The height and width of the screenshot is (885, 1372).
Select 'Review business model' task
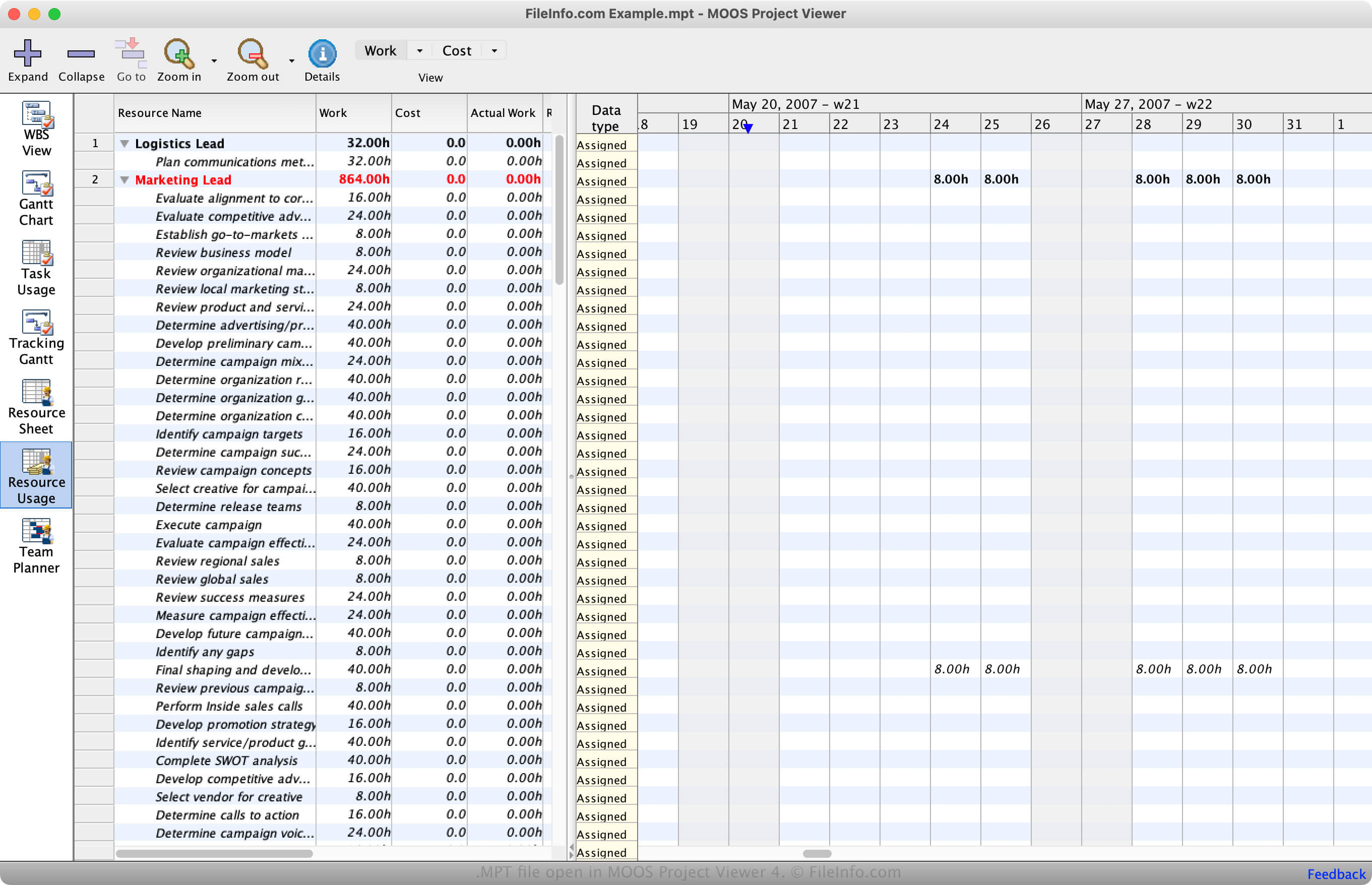tap(223, 252)
